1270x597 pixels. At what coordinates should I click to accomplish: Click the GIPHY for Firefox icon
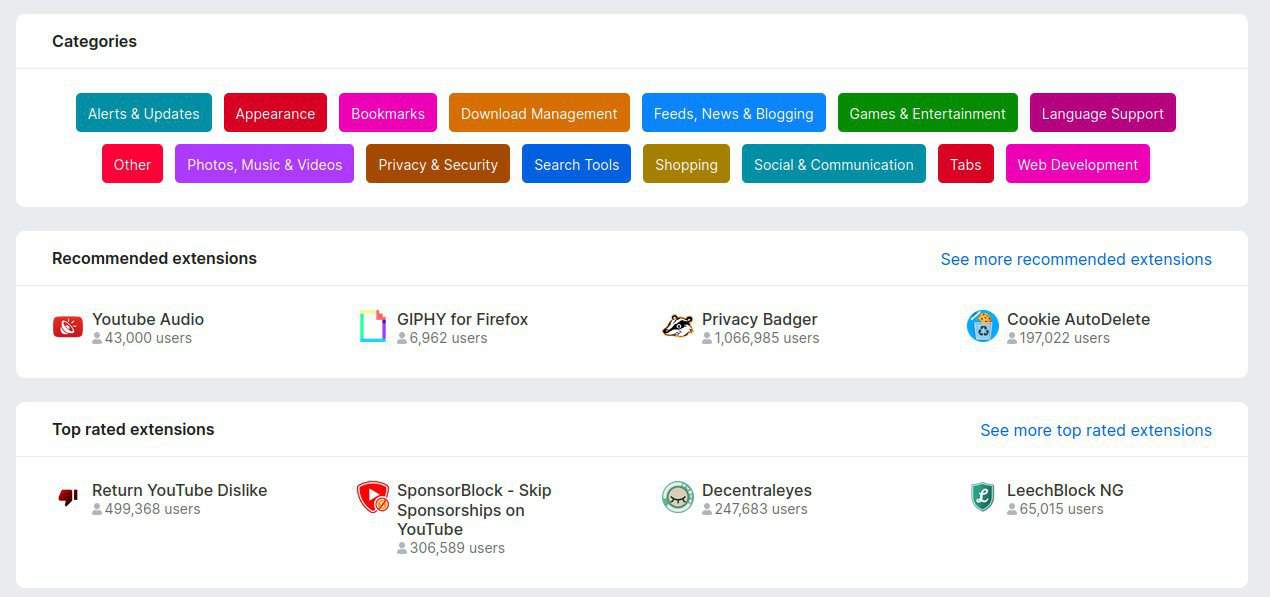(373, 327)
